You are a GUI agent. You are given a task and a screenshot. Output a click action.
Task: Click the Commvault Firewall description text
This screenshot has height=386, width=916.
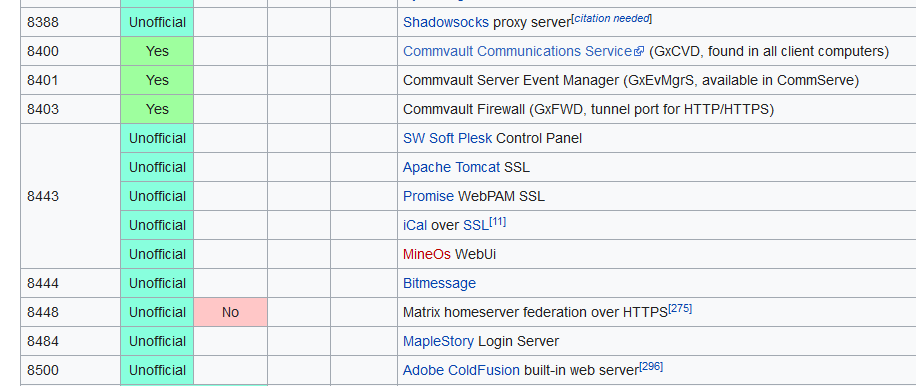click(588, 109)
